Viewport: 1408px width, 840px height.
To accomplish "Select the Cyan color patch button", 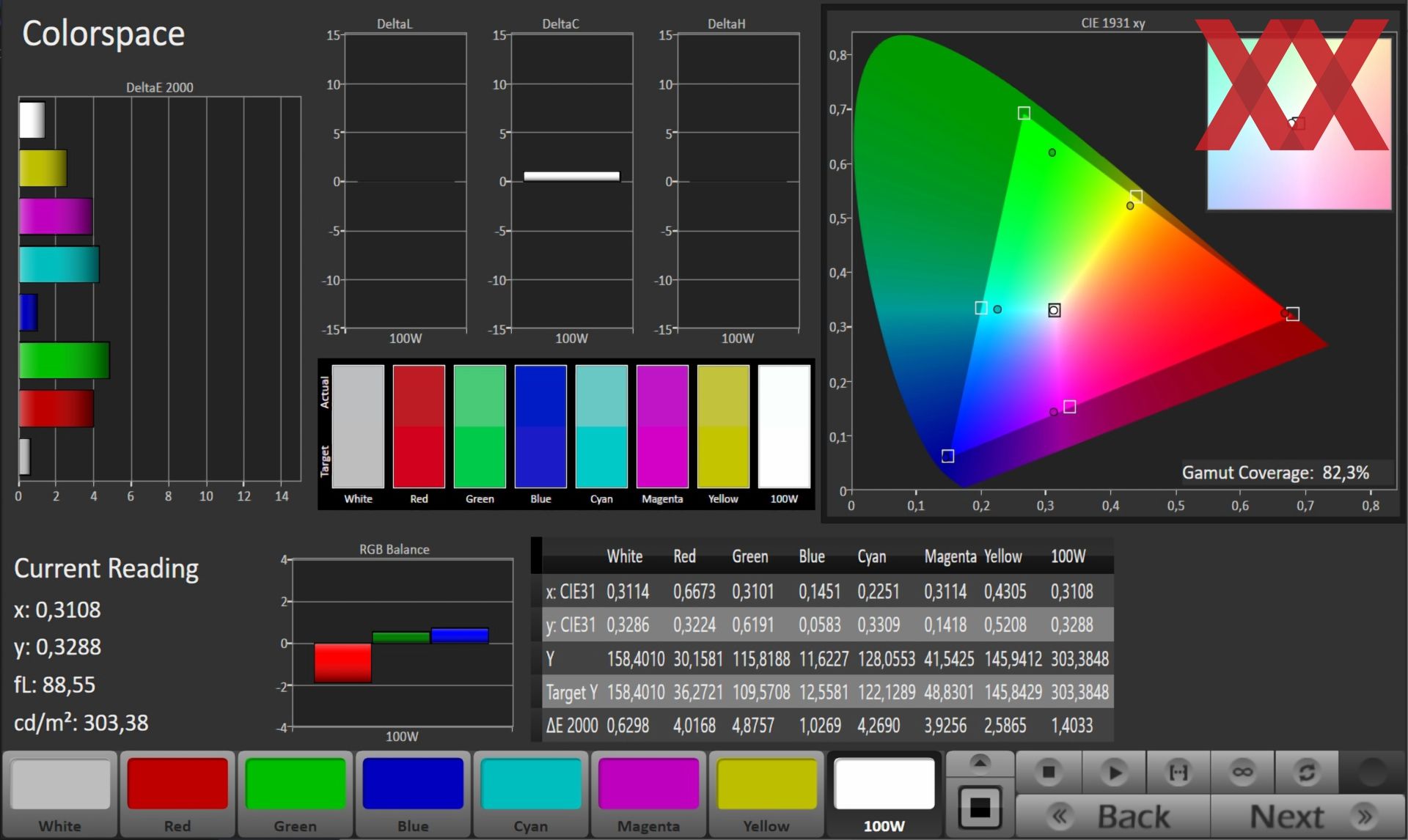I will point(531,795).
